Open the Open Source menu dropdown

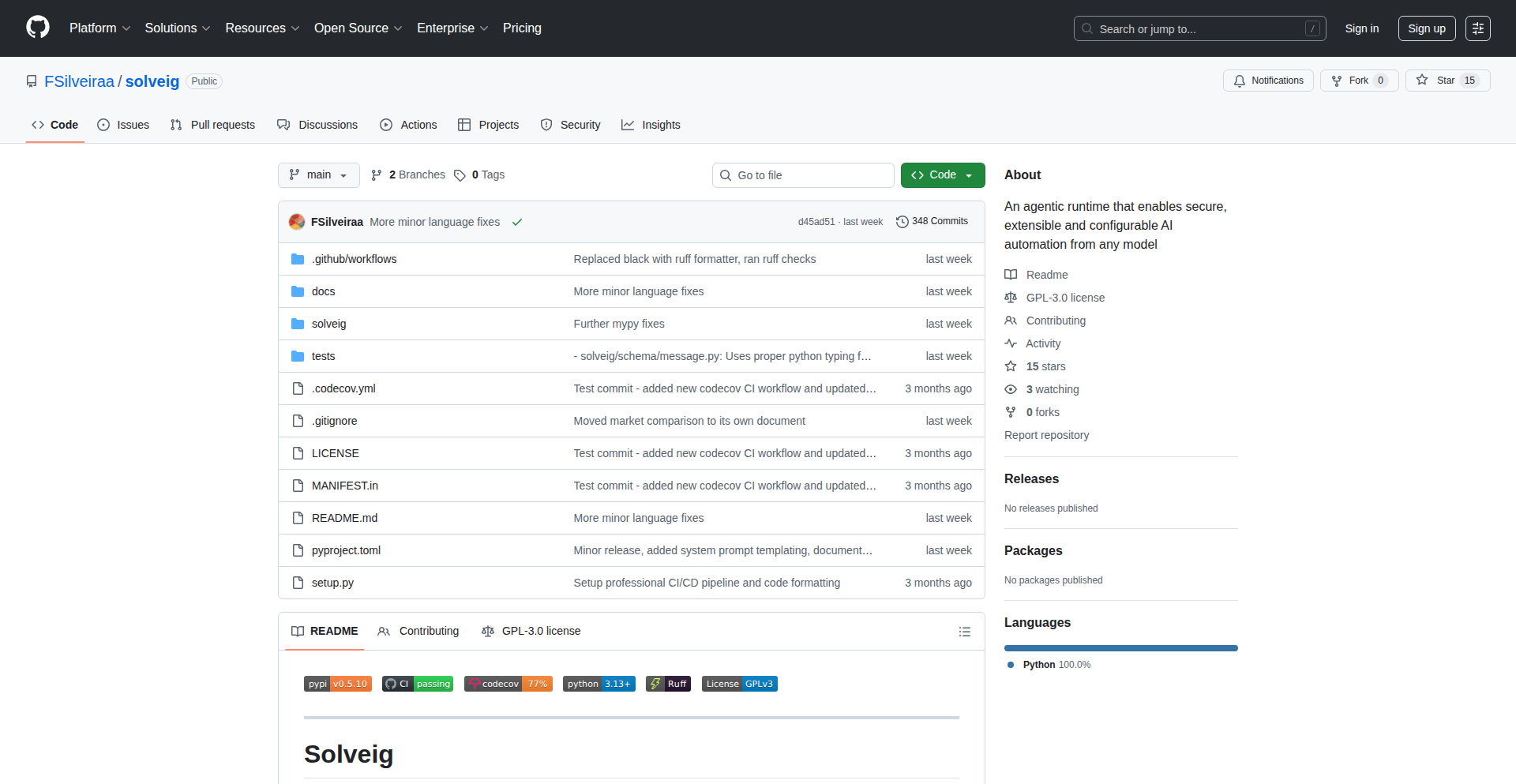point(358,28)
